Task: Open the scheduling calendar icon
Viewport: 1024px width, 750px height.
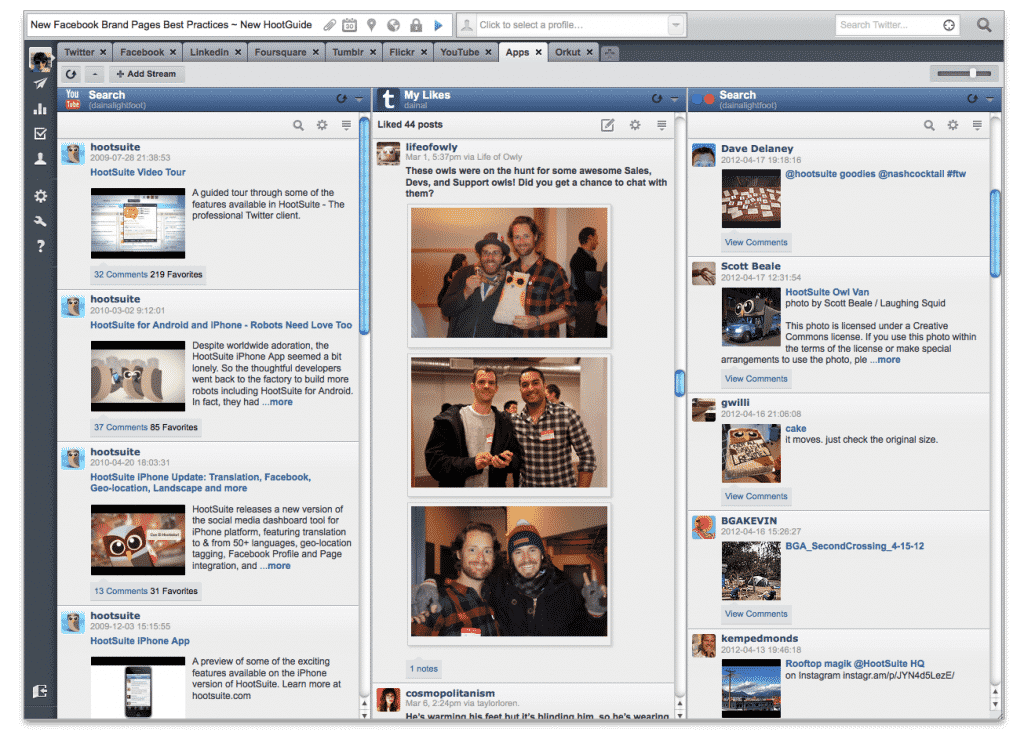Action: coord(350,25)
